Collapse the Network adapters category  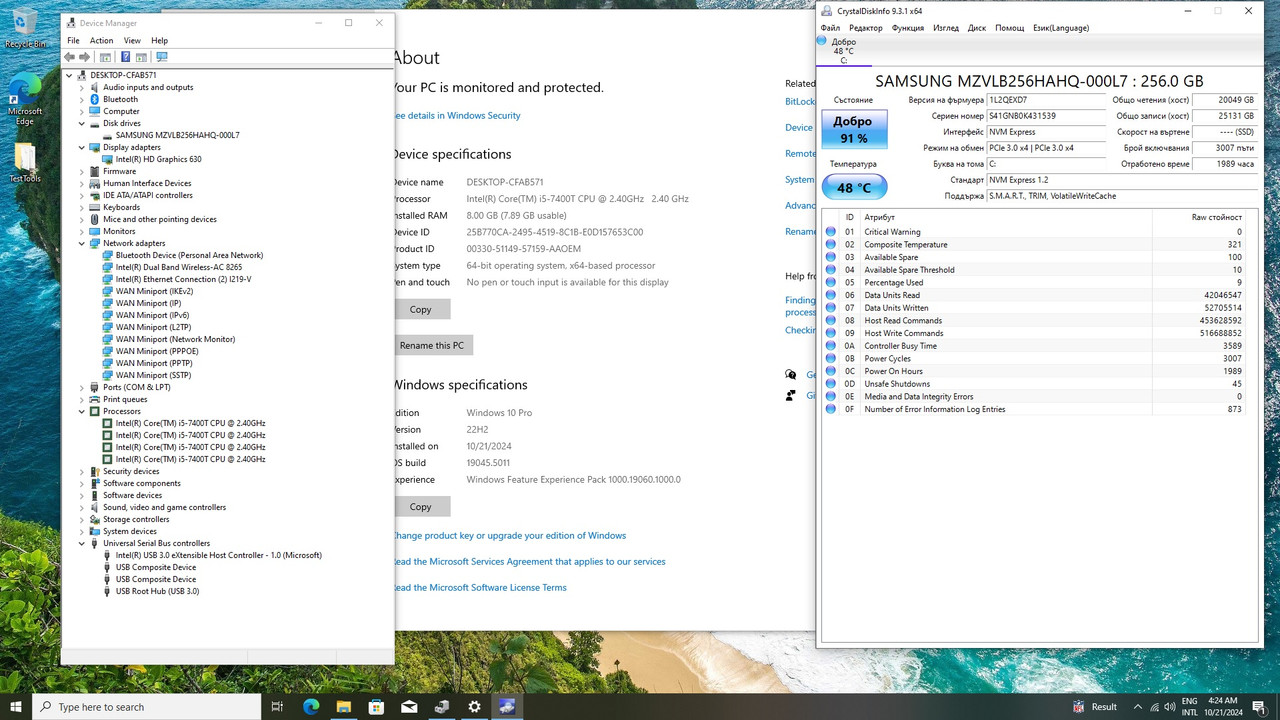tap(82, 243)
